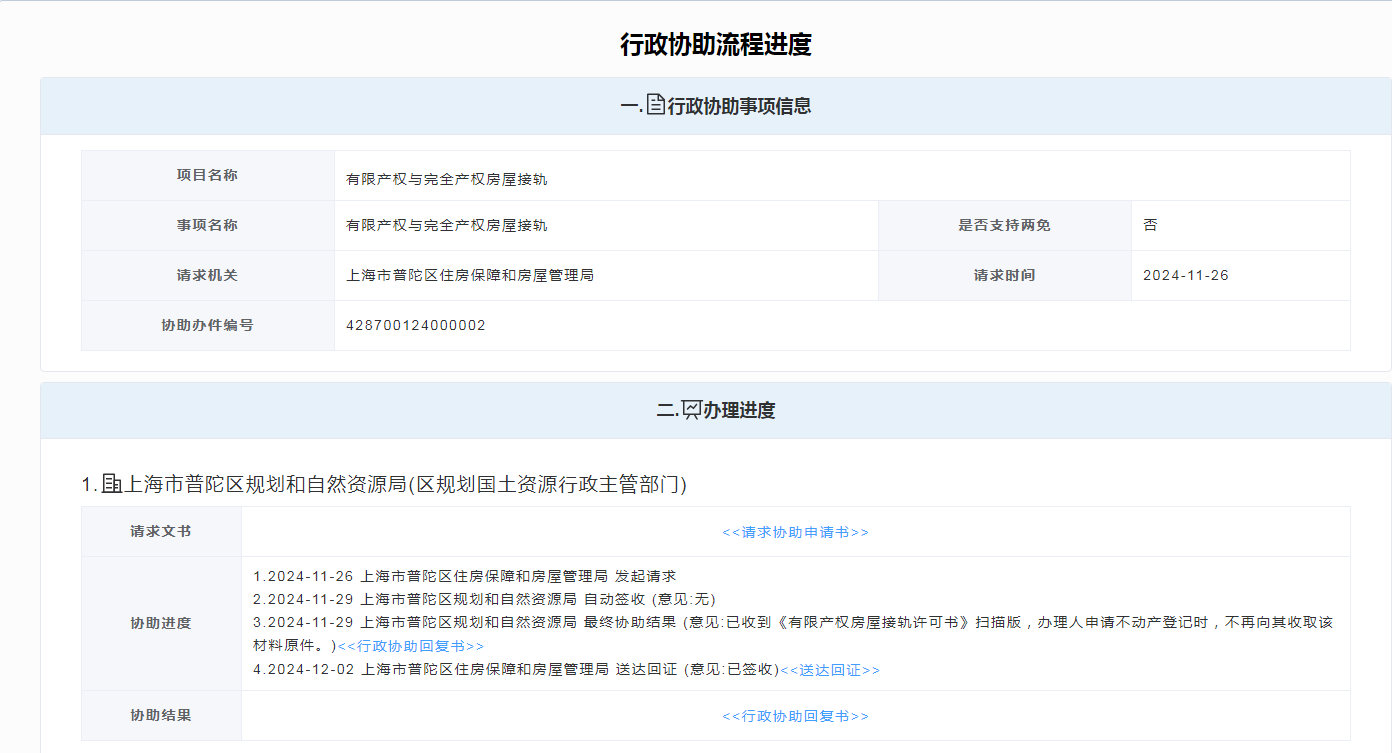Open 行政协助回复书 link in 协助进度 row
Screen dimensions: 1392x753
411,646
